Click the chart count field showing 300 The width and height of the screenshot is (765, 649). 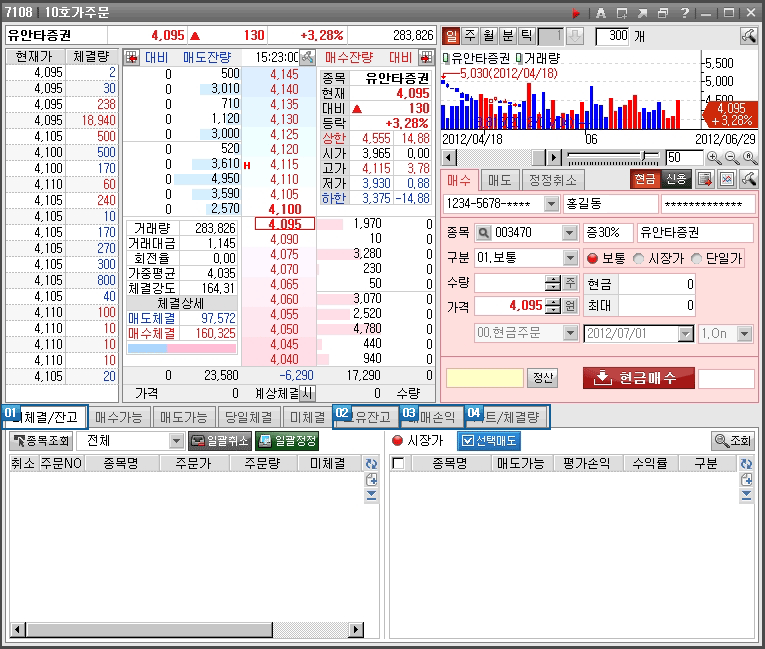612,36
